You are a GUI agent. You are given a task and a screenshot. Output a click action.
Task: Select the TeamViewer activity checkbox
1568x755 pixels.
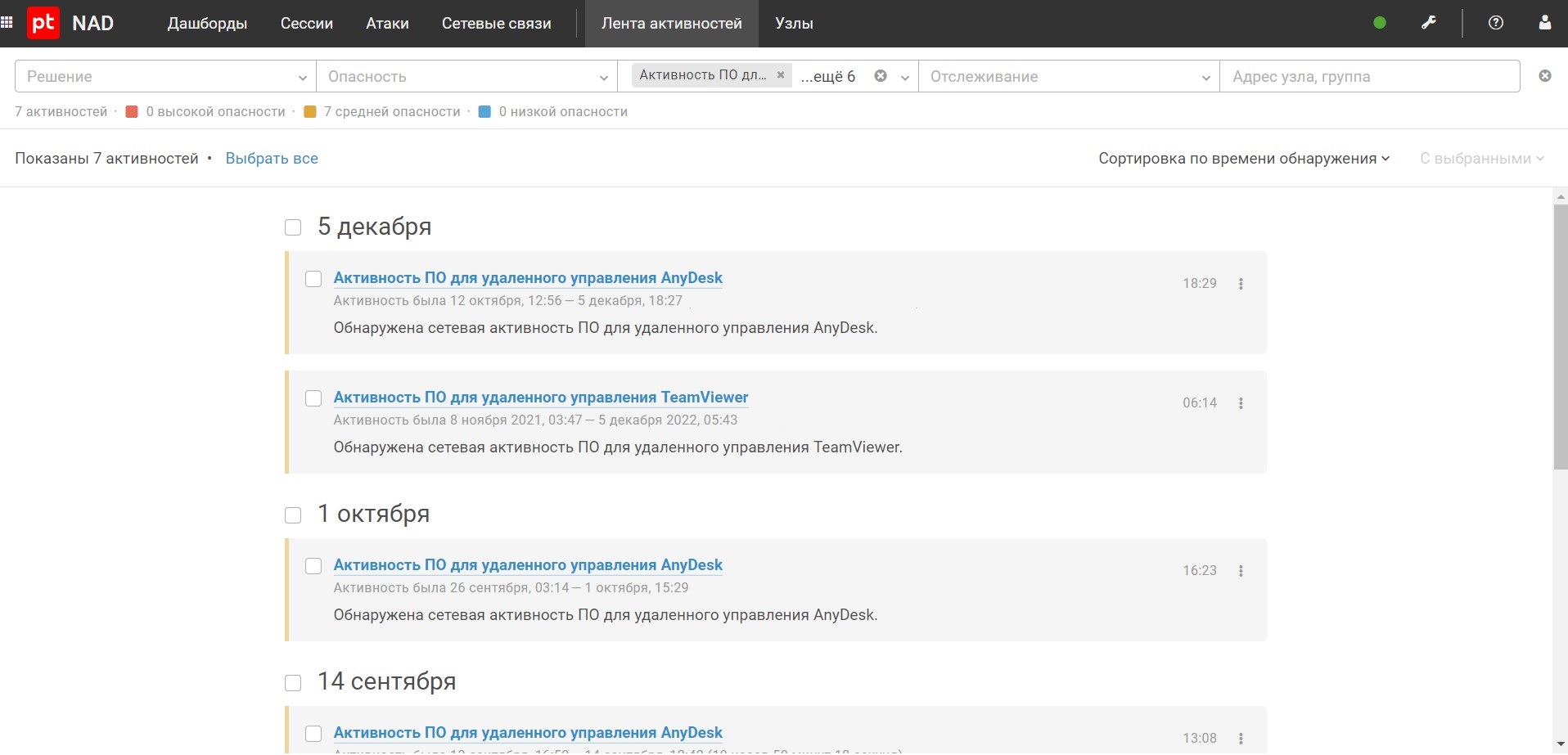[313, 398]
